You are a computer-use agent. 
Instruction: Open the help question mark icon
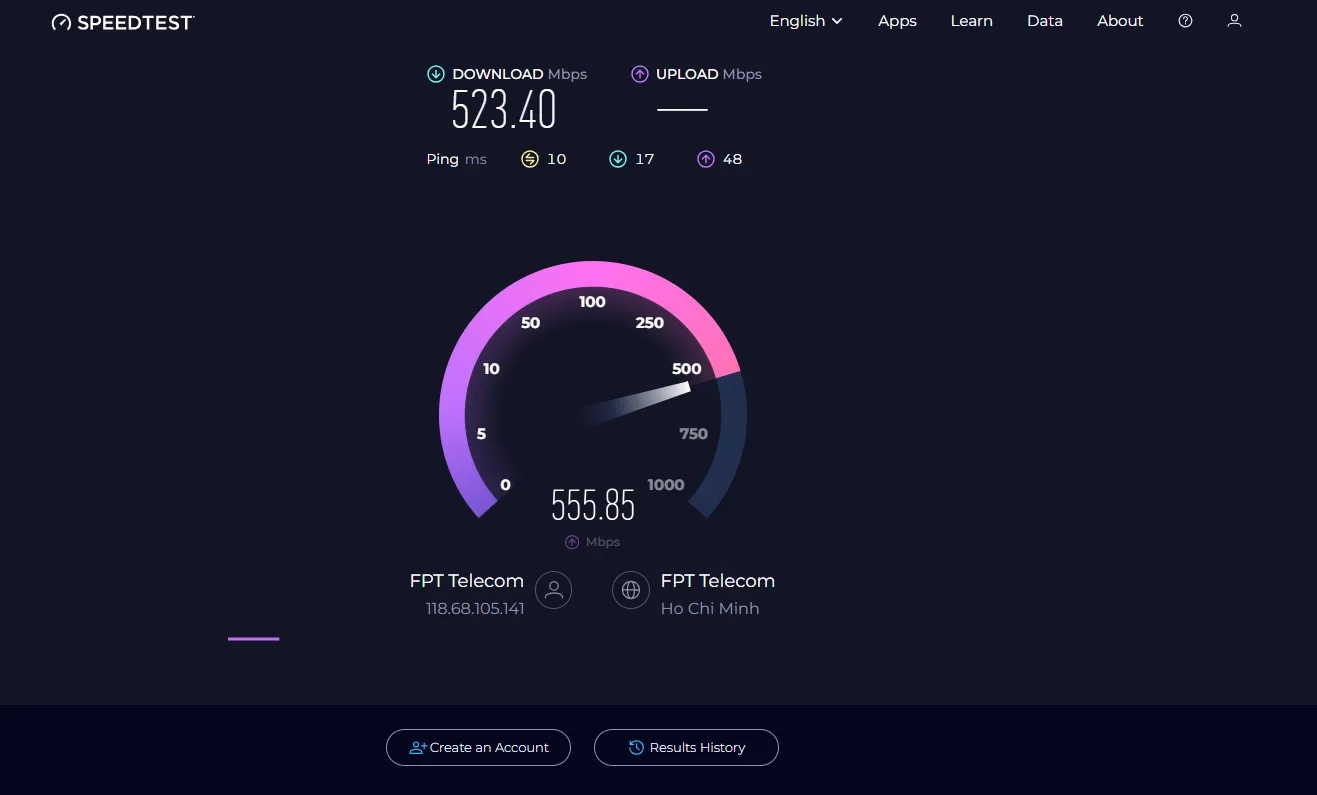click(x=1185, y=21)
